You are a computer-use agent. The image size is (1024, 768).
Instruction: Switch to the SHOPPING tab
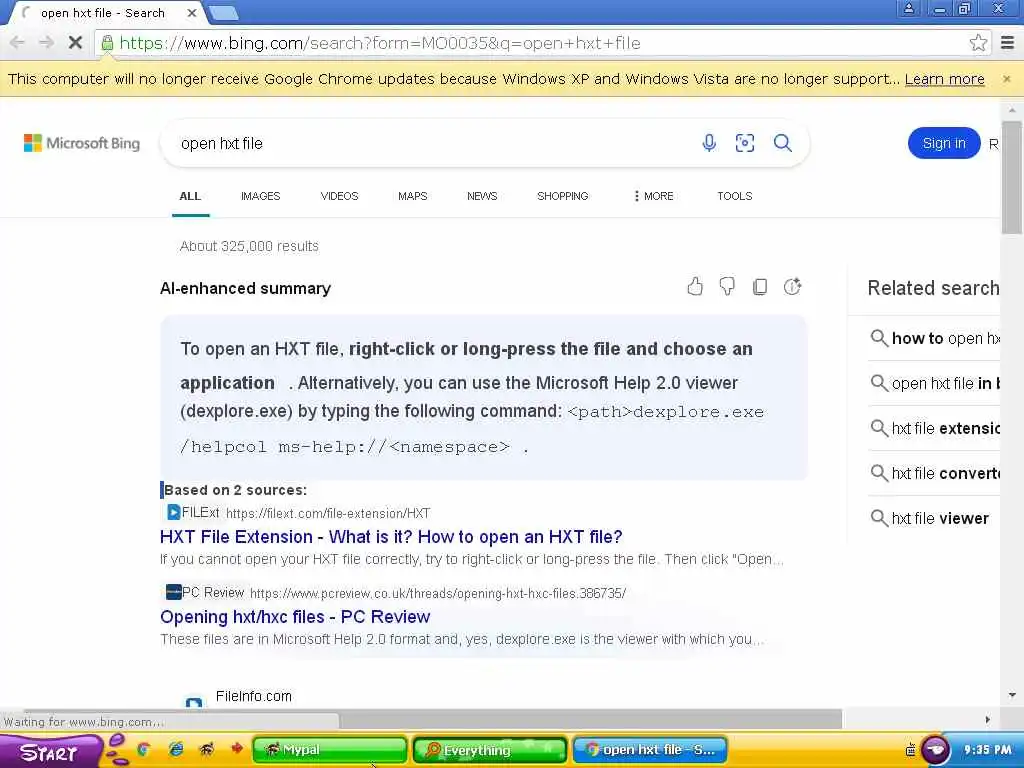[562, 196]
